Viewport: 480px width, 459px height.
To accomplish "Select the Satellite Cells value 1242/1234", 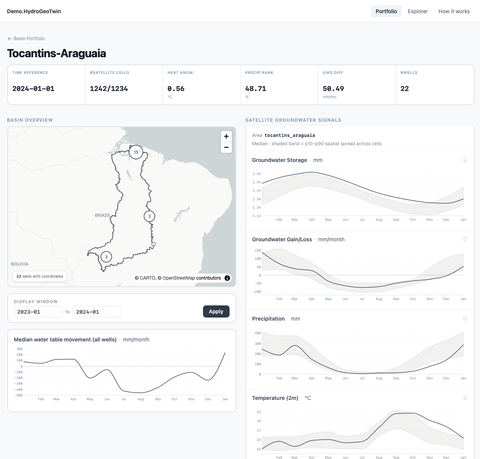I will [109, 89].
